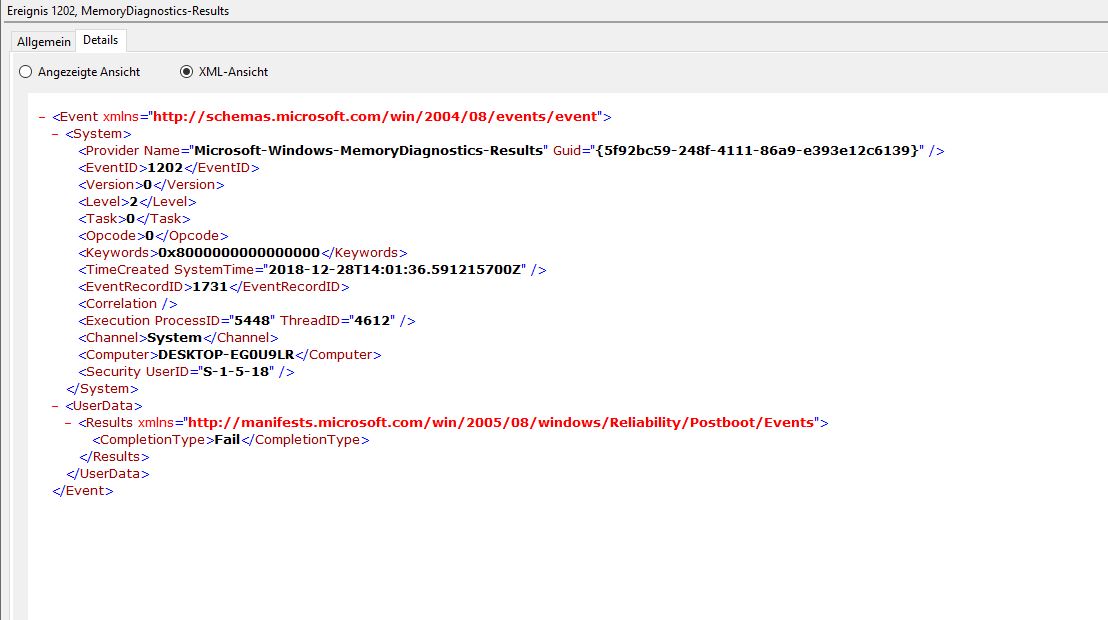The image size is (1108, 620).
Task: Switch to the Allgemein tab
Action: (x=43, y=42)
